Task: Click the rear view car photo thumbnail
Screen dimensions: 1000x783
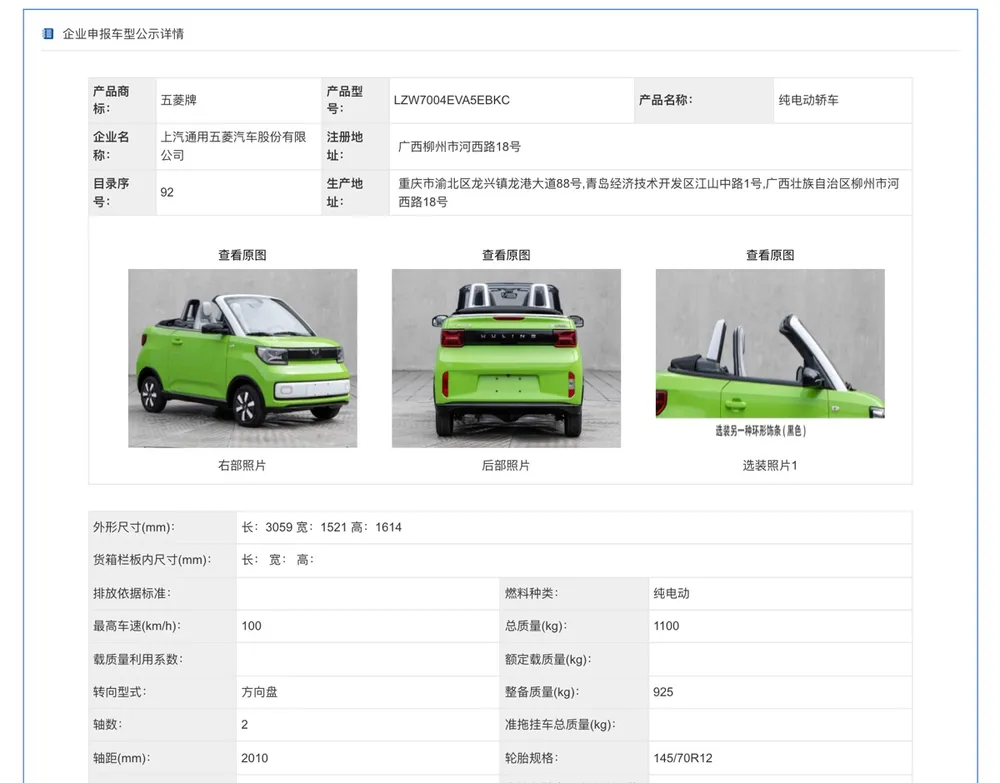Action: [x=506, y=358]
